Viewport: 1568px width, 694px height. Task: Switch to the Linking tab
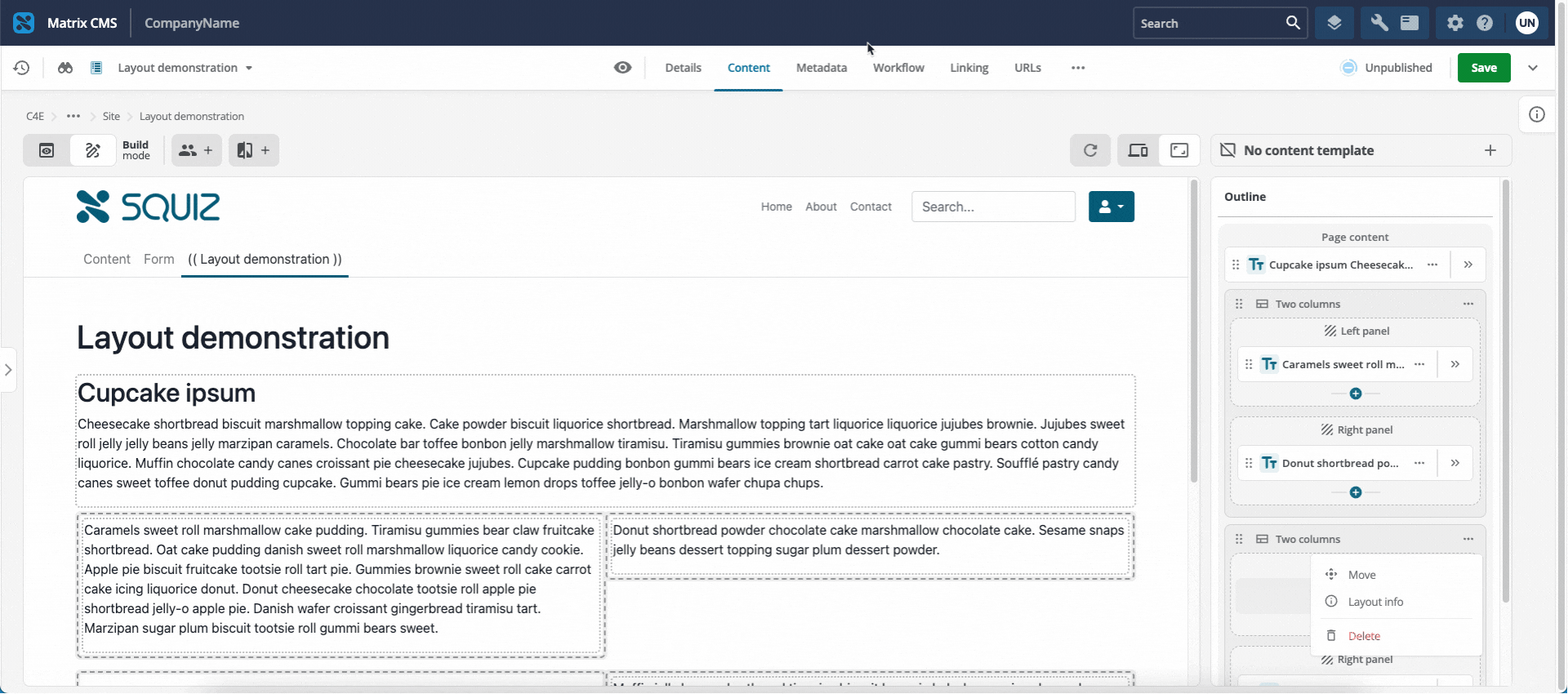(x=969, y=68)
